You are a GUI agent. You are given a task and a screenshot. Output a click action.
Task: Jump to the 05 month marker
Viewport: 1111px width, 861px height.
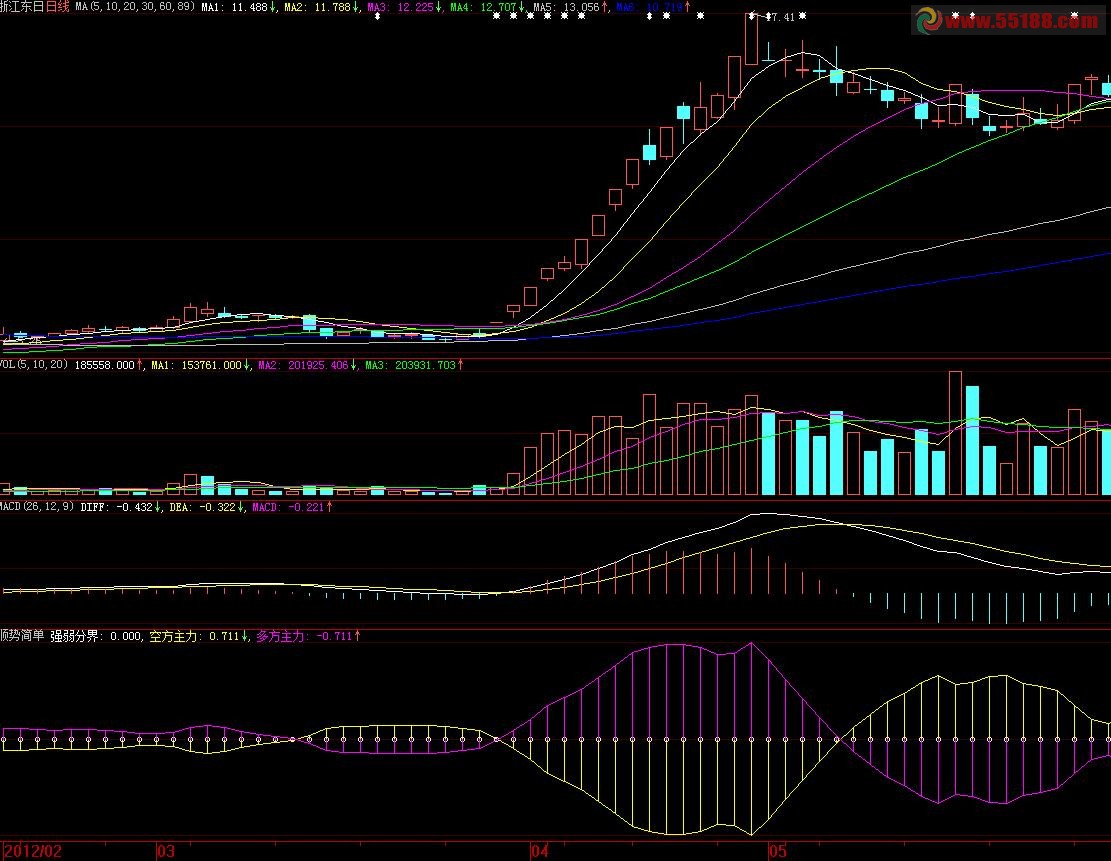(x=777, y=851)
